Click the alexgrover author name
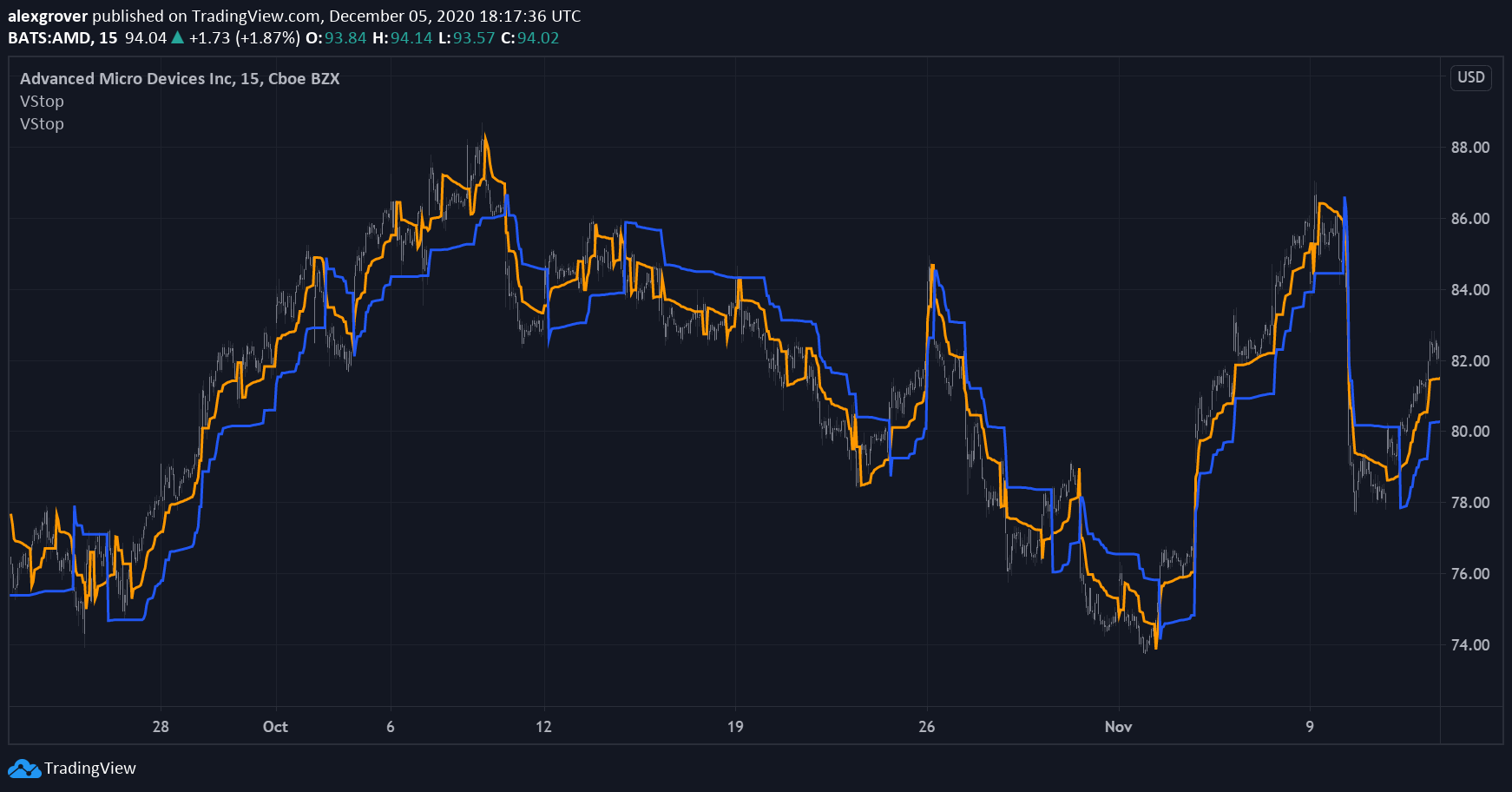This screenshot has height=792, width=1512. [48, 16]
